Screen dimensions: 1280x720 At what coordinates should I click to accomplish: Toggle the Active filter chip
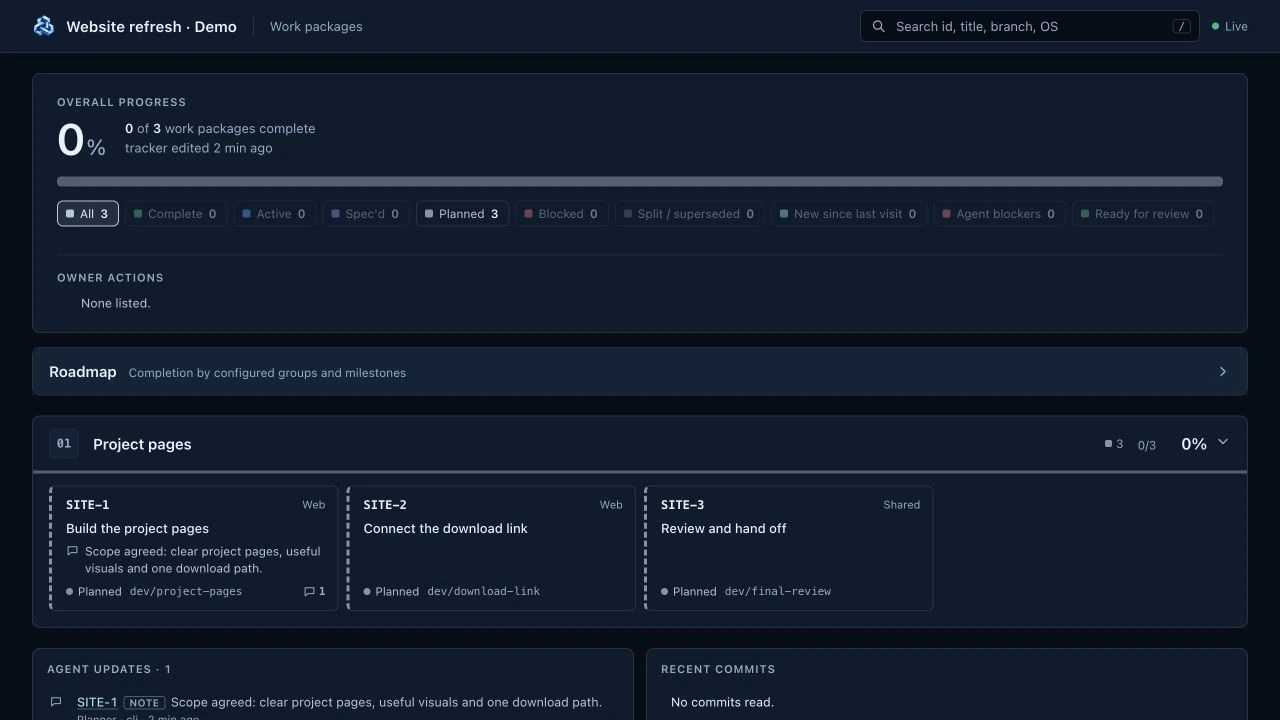click(x=274, y=214)
